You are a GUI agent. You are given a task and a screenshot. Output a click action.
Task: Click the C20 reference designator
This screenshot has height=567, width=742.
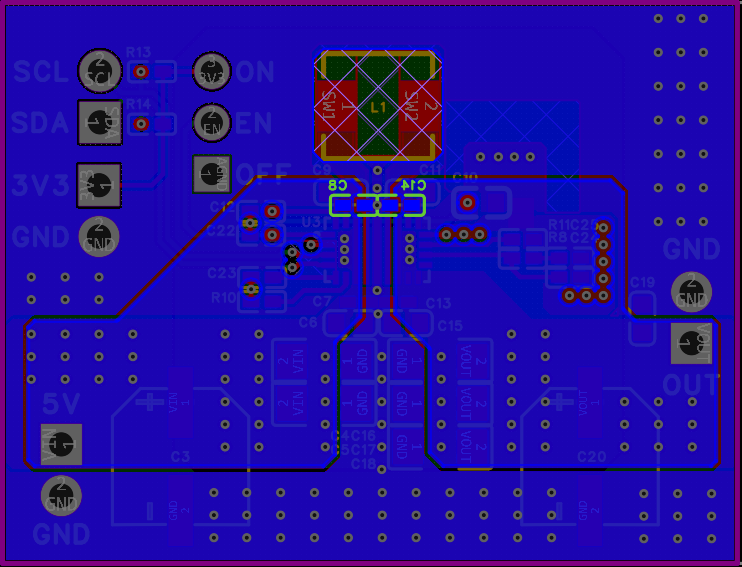pos(592,457)
